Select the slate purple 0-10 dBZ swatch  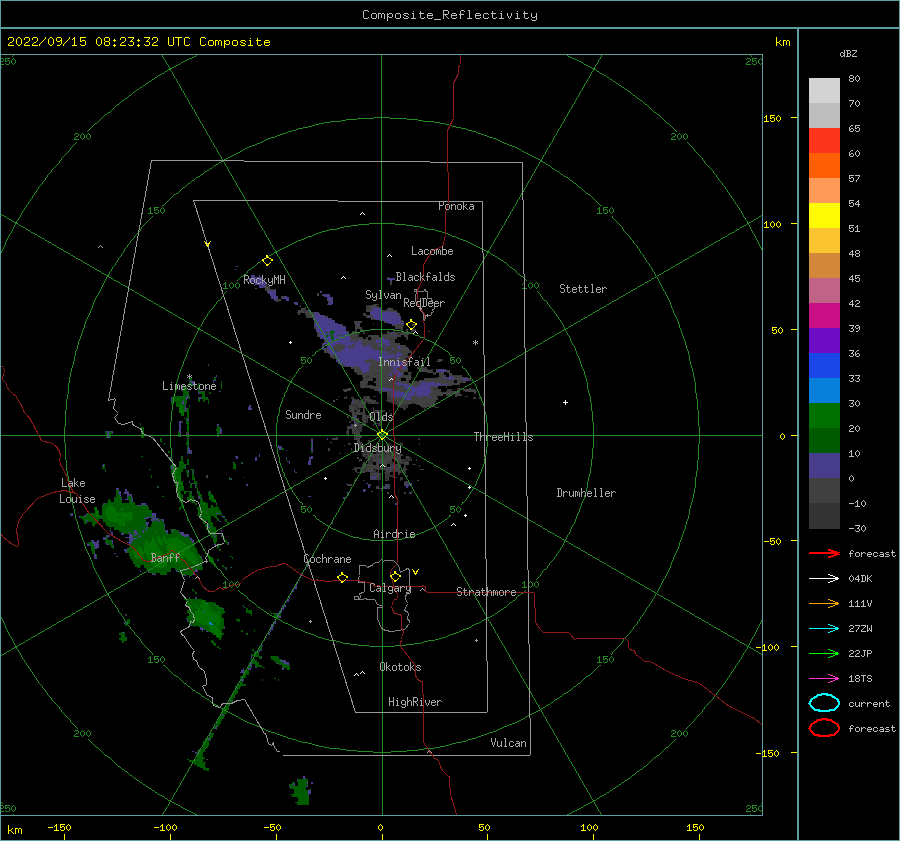824,466
